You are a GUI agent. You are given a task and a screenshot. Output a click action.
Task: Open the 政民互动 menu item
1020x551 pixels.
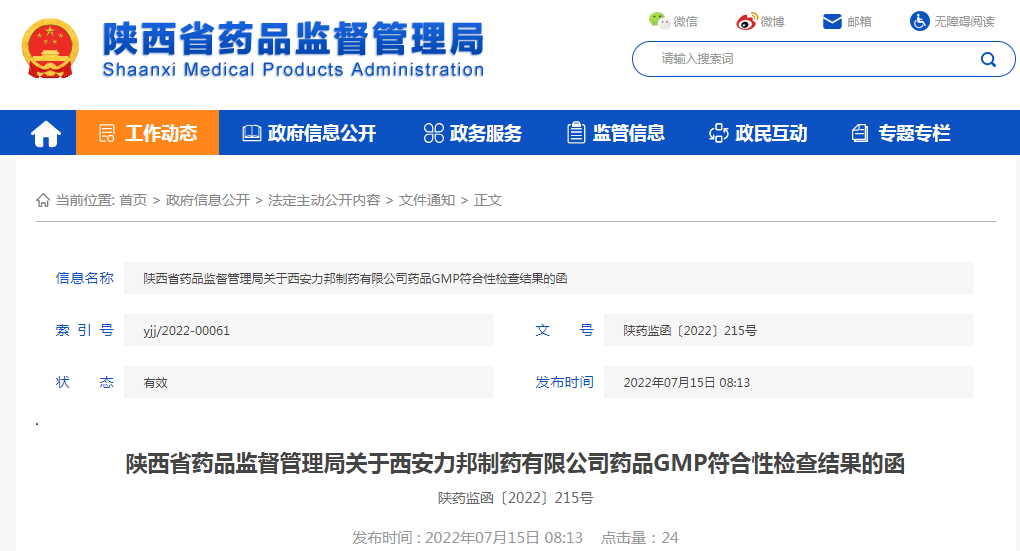[771, 133]
